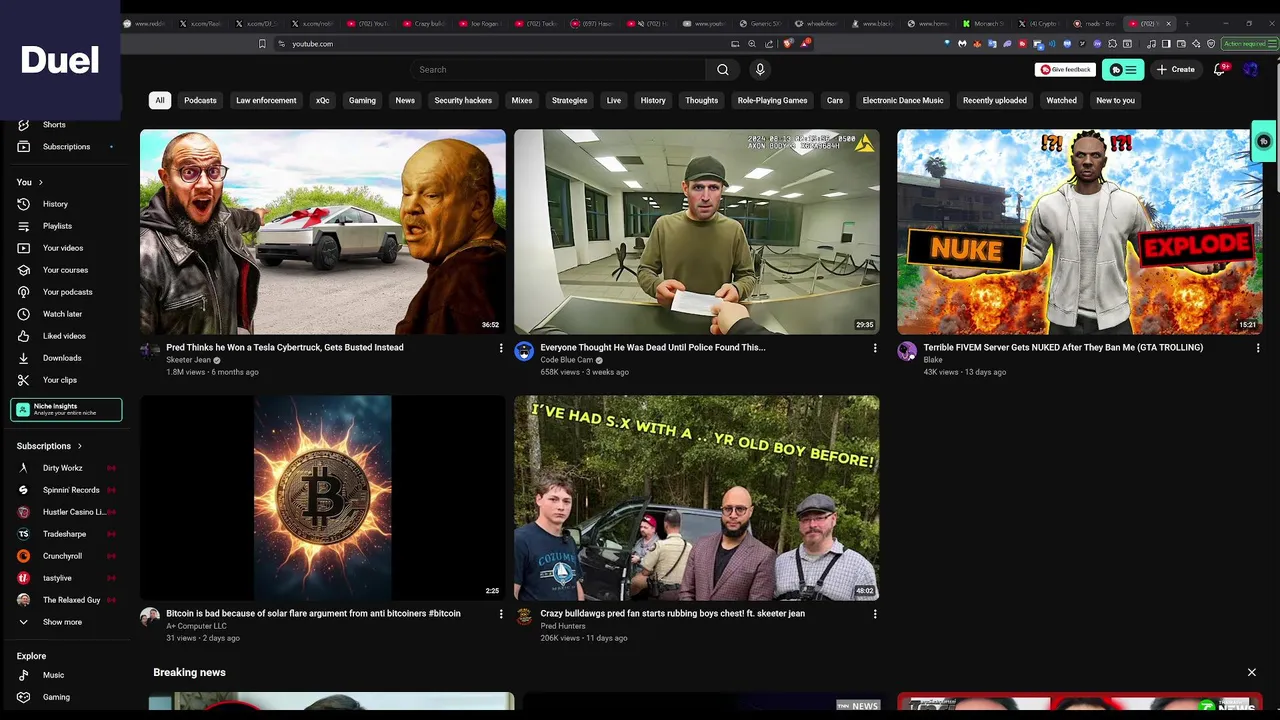
Task: Click inside the YouTube search field
Action: pyautogui.click(x=558, y=70)
